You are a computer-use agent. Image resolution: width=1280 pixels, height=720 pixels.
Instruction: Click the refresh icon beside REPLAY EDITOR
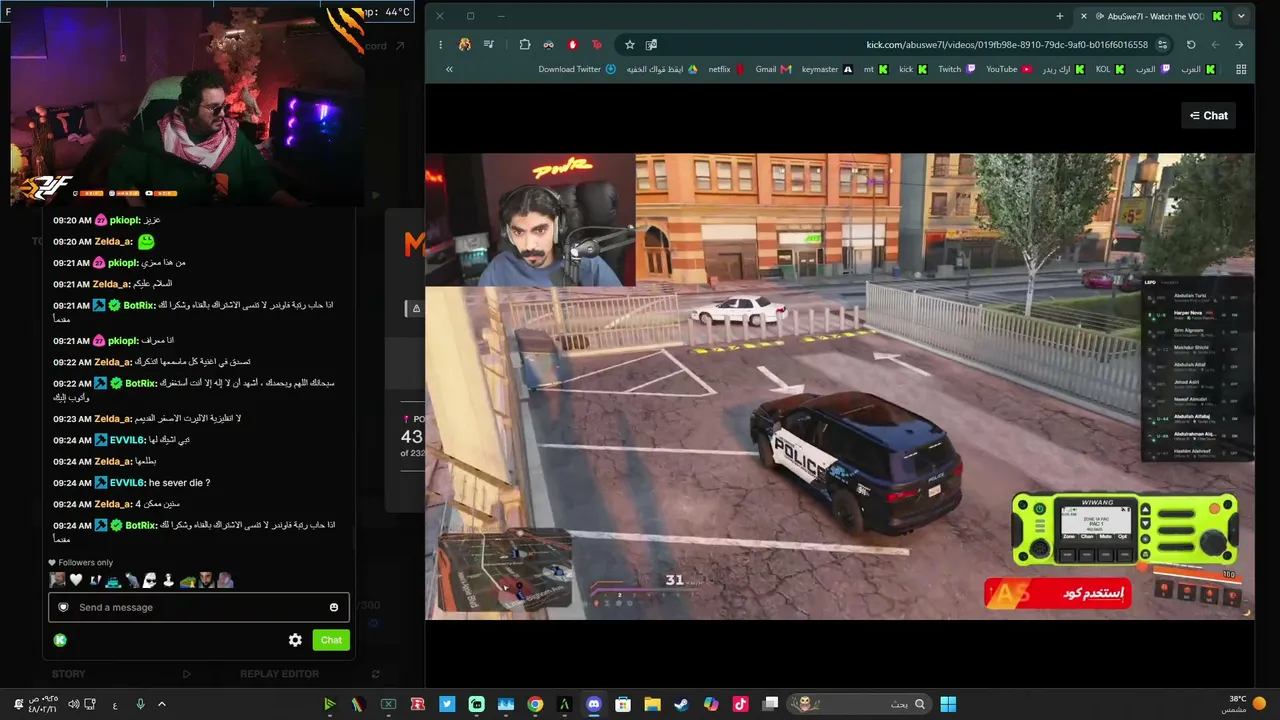[375, 674]
